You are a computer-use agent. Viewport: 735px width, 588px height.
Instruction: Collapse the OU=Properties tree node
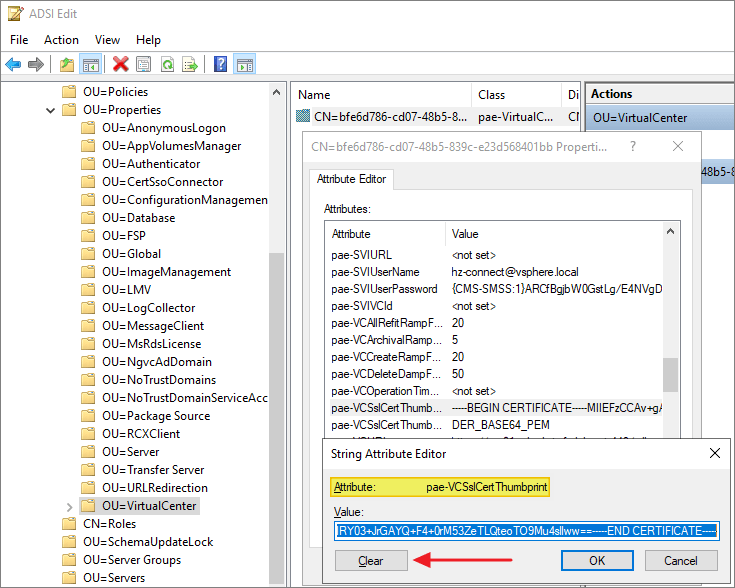tap(51, 110)
